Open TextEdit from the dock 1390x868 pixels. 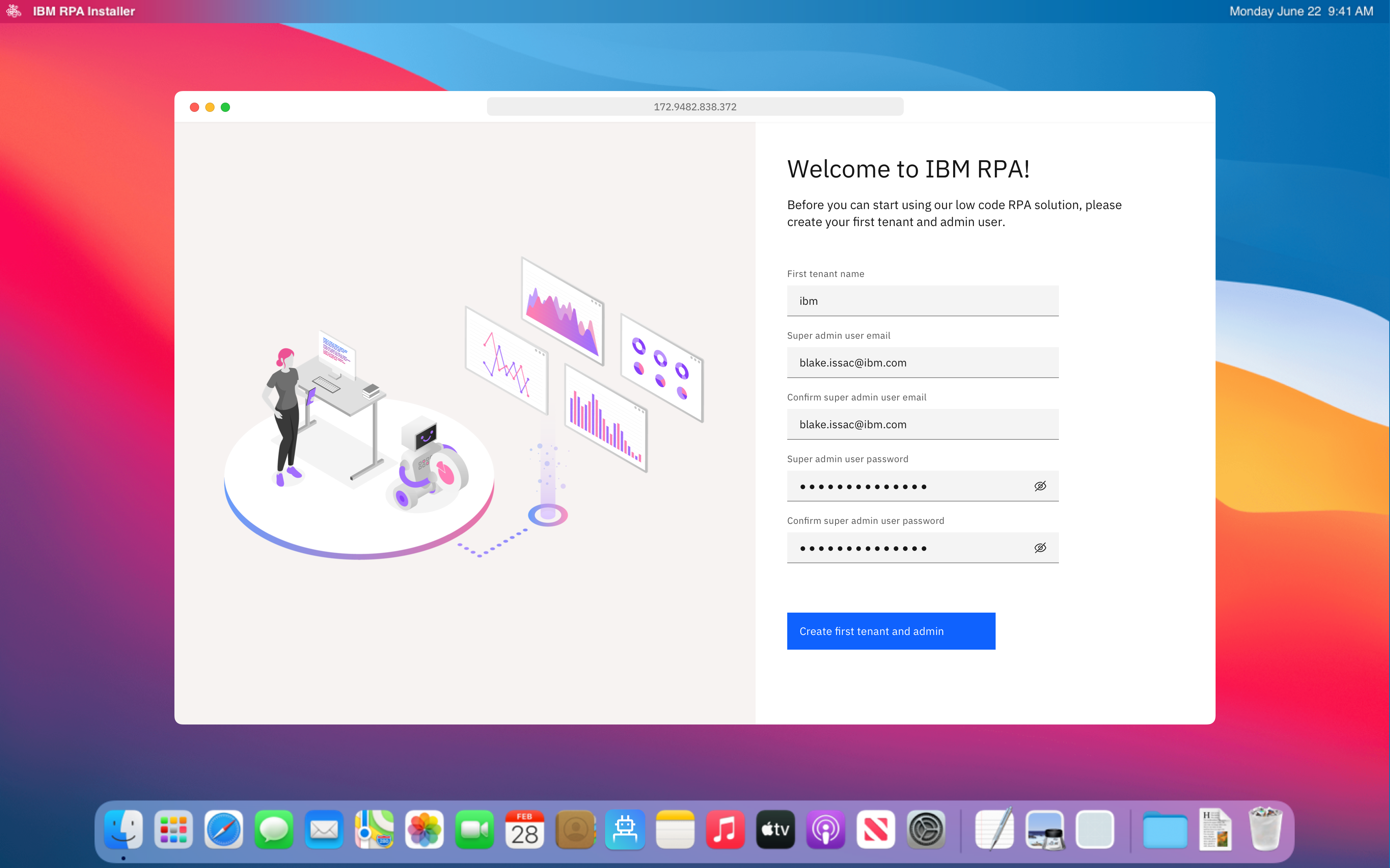[x=994, y=829]
